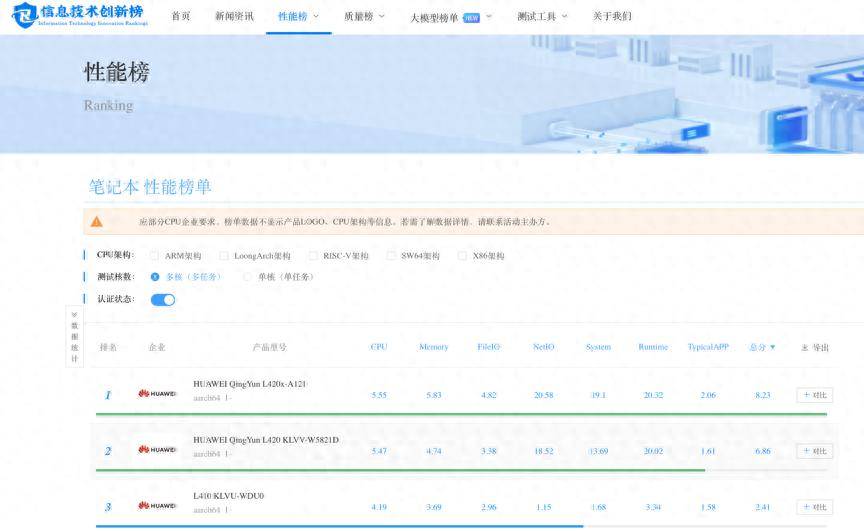Toggle the 认证状态 switch
Screen dimensions: 864x531
point(163,300)
